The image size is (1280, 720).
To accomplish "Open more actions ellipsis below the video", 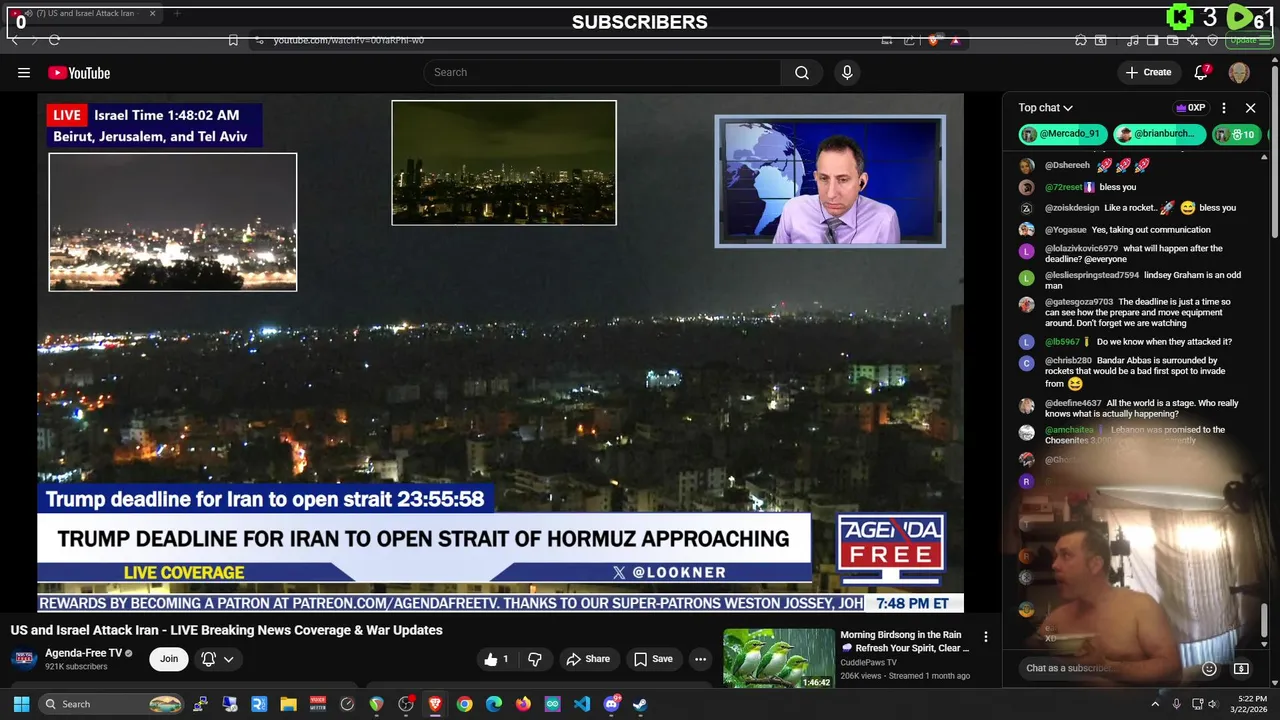I will 701,659.
